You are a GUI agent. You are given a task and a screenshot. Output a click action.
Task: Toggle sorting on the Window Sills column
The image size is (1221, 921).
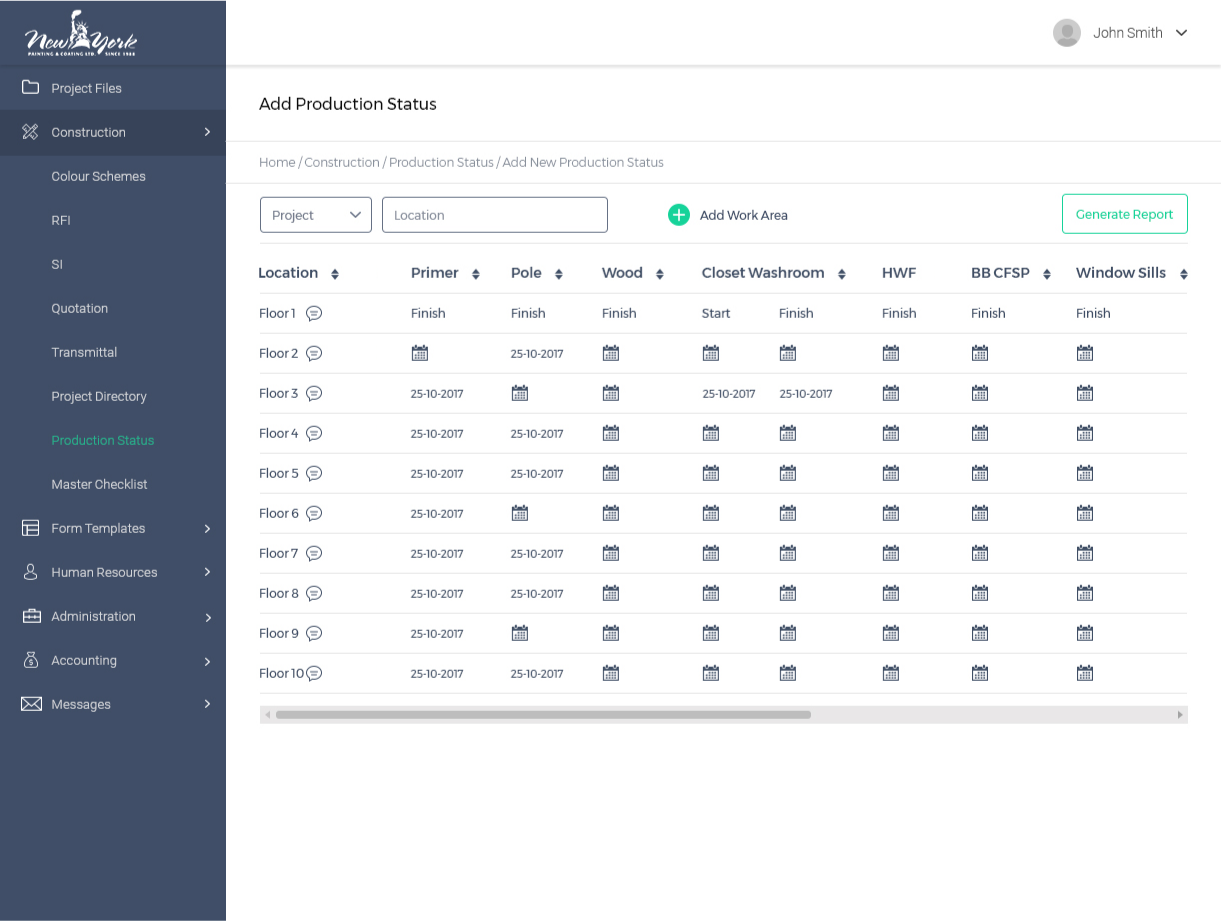(1183, 273)
